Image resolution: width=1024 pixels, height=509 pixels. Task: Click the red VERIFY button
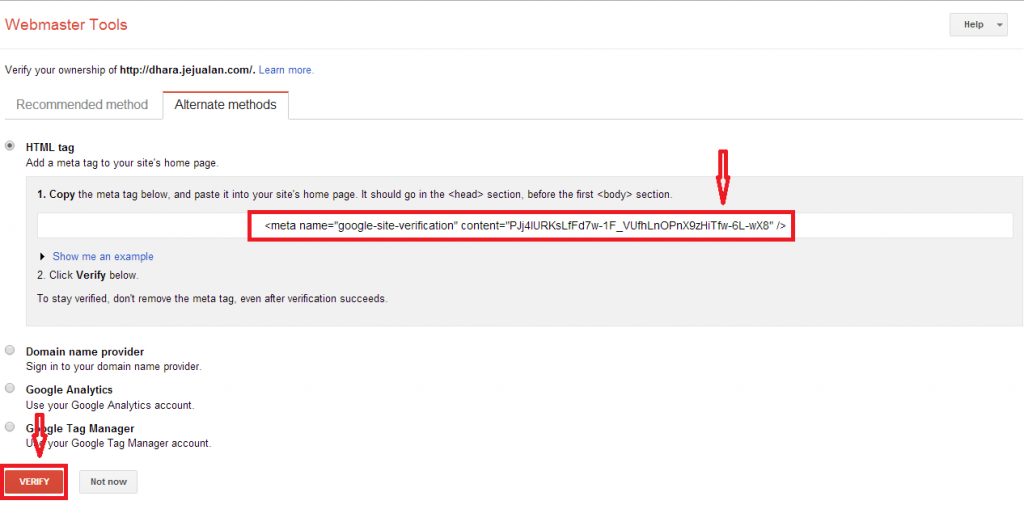[x=35, y=482]
